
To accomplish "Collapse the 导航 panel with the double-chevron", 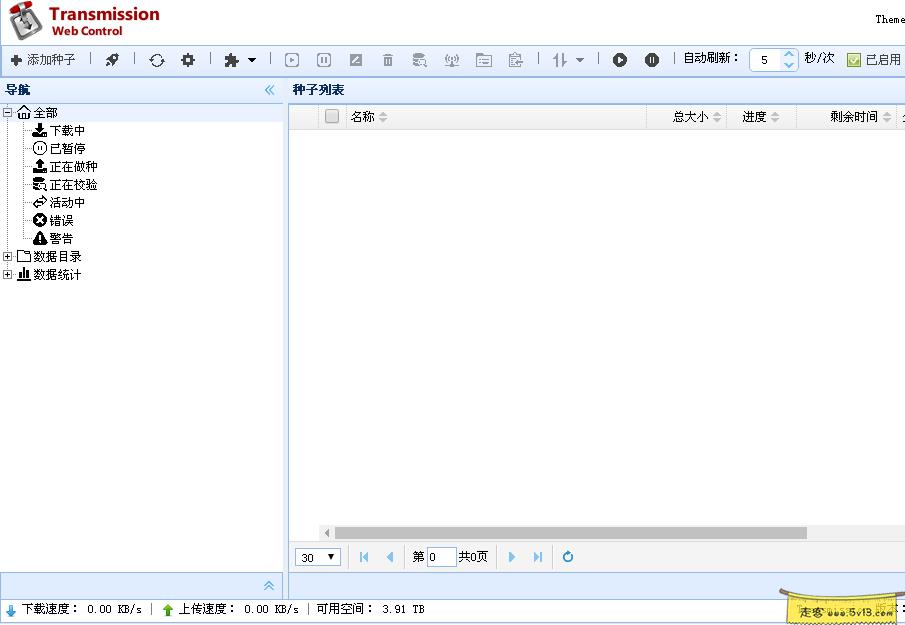I will 269,89.
